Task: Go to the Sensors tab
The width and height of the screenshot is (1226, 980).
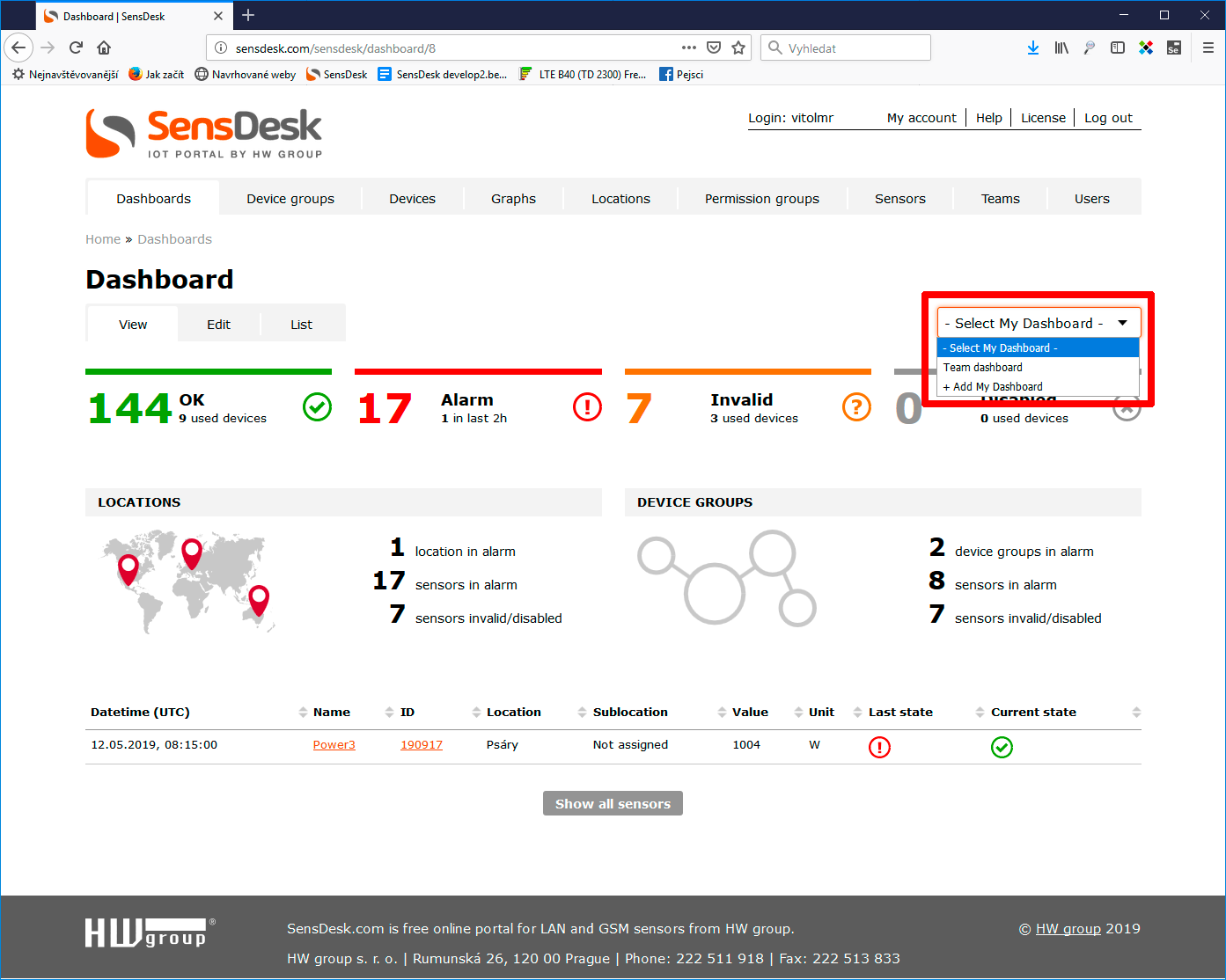Action: click(899, 198)
